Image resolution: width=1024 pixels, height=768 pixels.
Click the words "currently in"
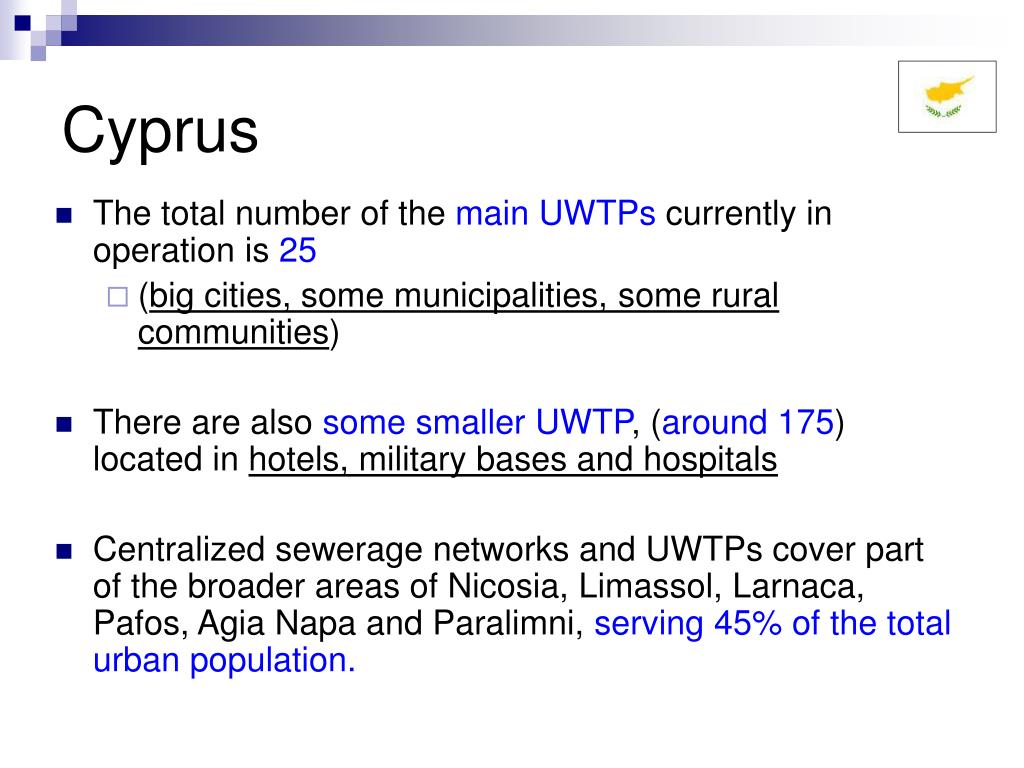tap(748, 214)
